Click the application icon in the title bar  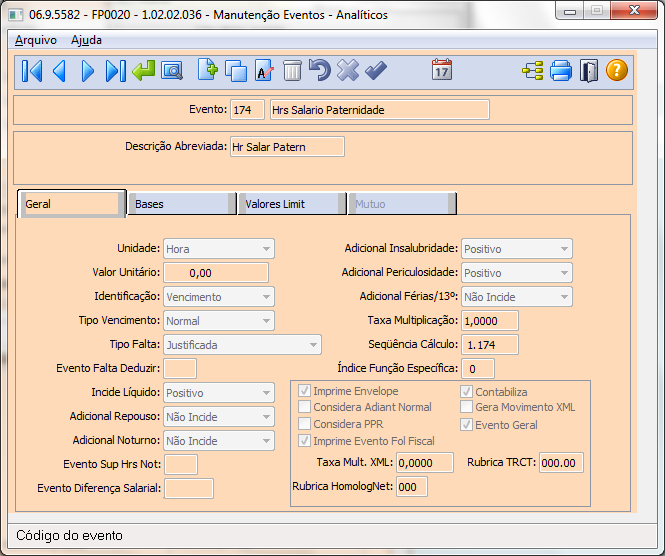[x=16, y=15]
